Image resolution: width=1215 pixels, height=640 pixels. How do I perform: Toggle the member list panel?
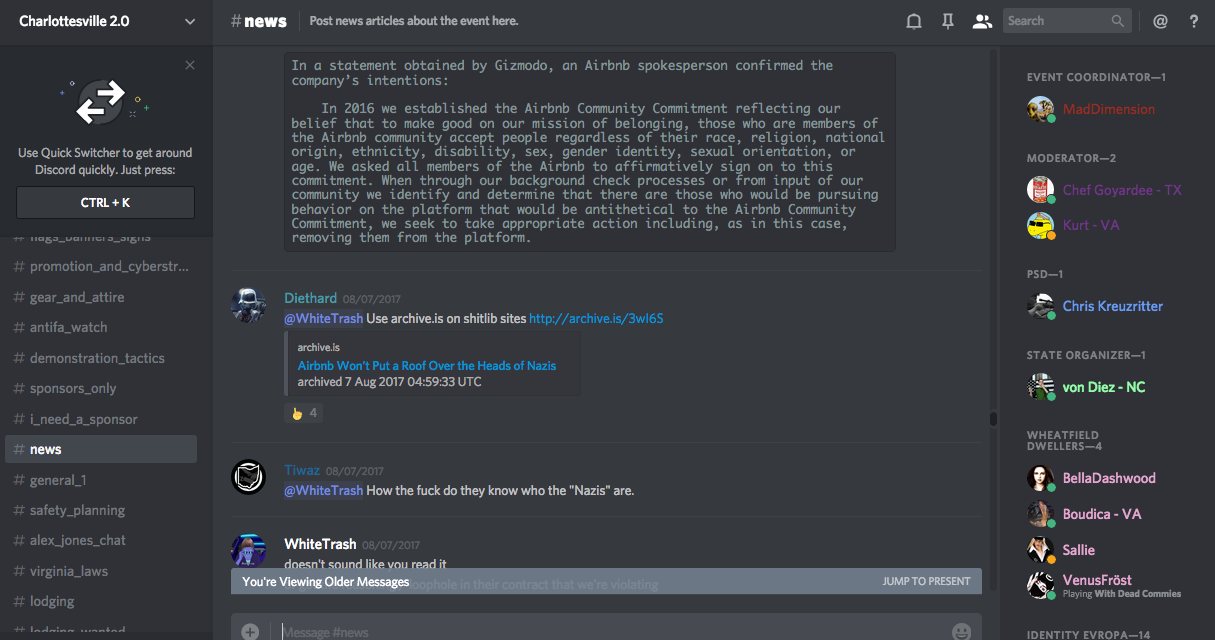pos(982,21)
